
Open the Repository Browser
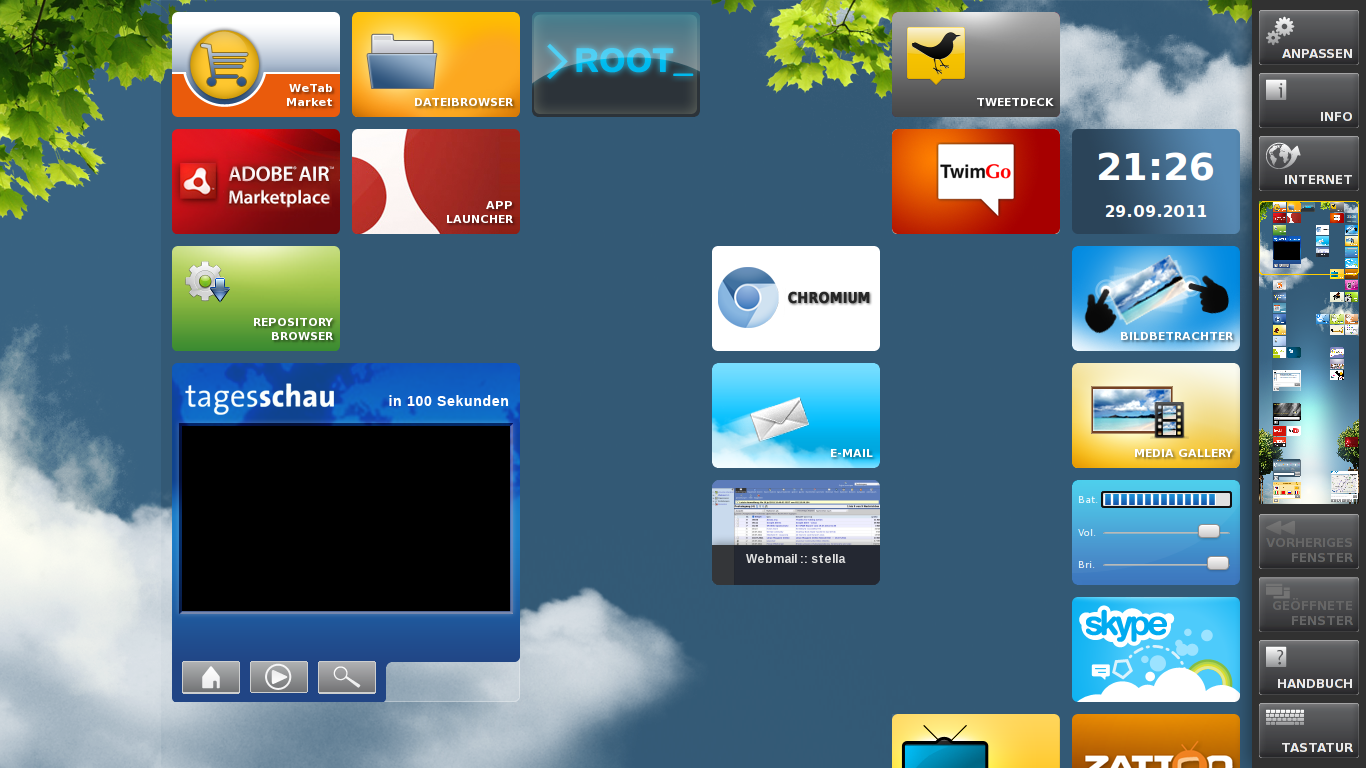(x=256, y=299)
